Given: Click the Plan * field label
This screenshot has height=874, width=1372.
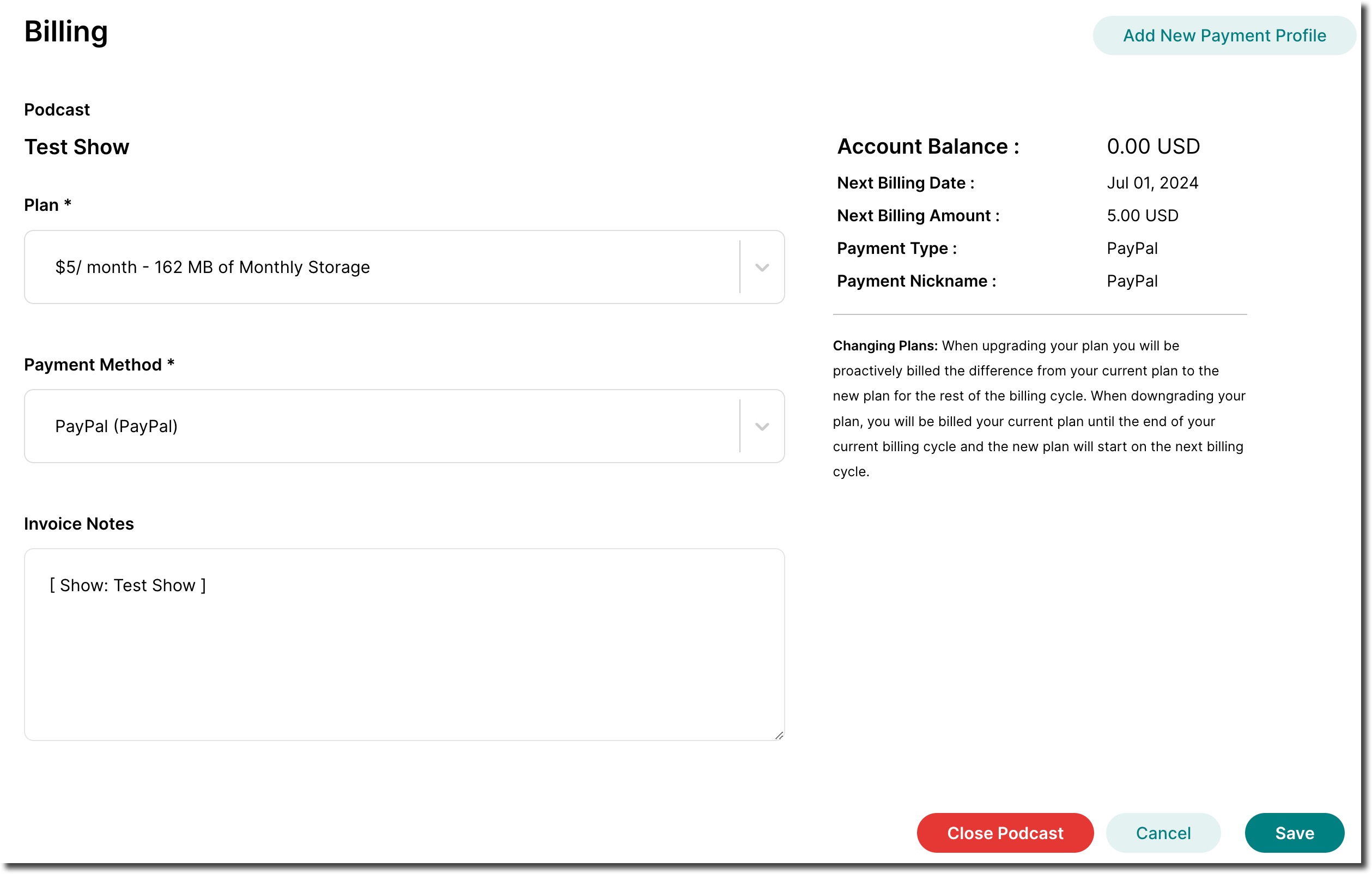Looking at the screenshot, I should click(x=47, y=205).
